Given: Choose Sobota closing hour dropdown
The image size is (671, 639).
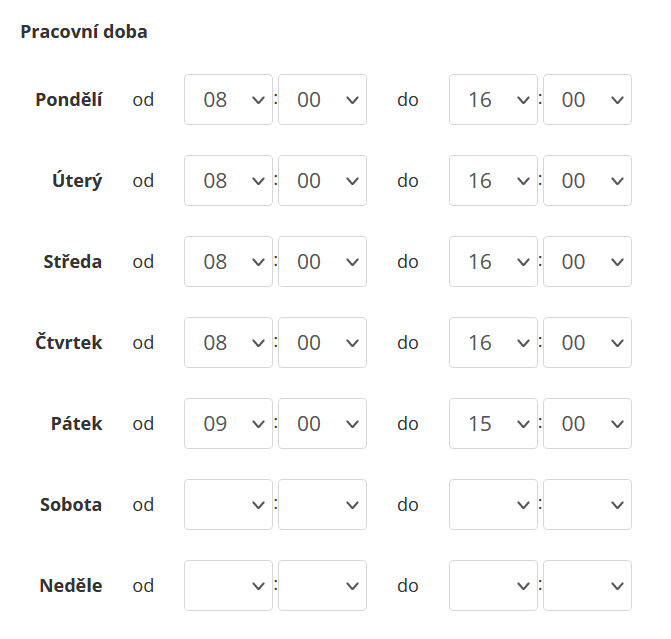Looking at the screenshot, I should (493, 505).
